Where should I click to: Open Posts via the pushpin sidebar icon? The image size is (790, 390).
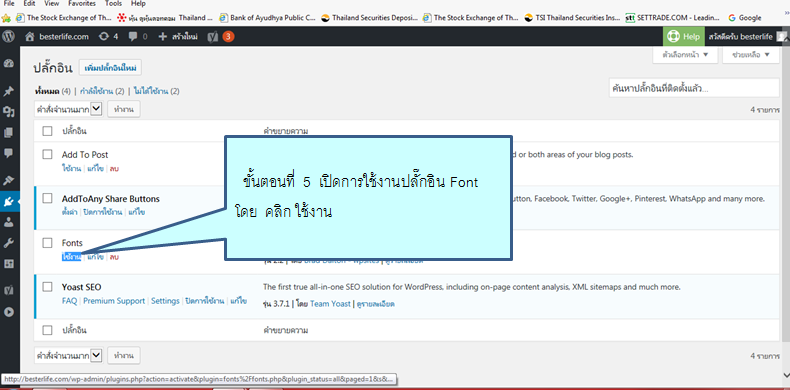pyautogui.click(x=9, y=91)
